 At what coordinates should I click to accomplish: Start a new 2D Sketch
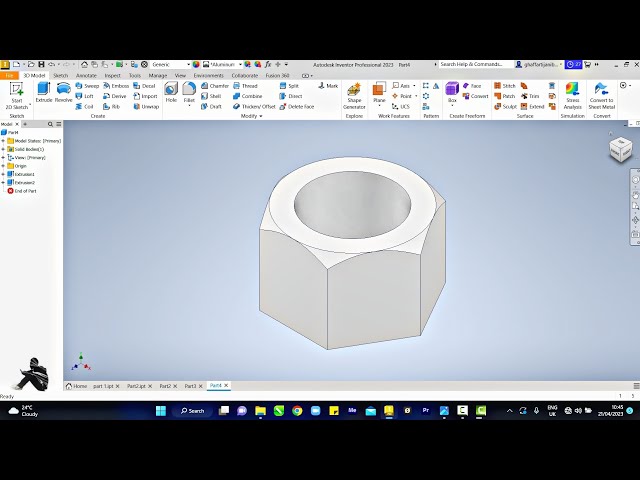pyautogui.click(x=17, y=96)
